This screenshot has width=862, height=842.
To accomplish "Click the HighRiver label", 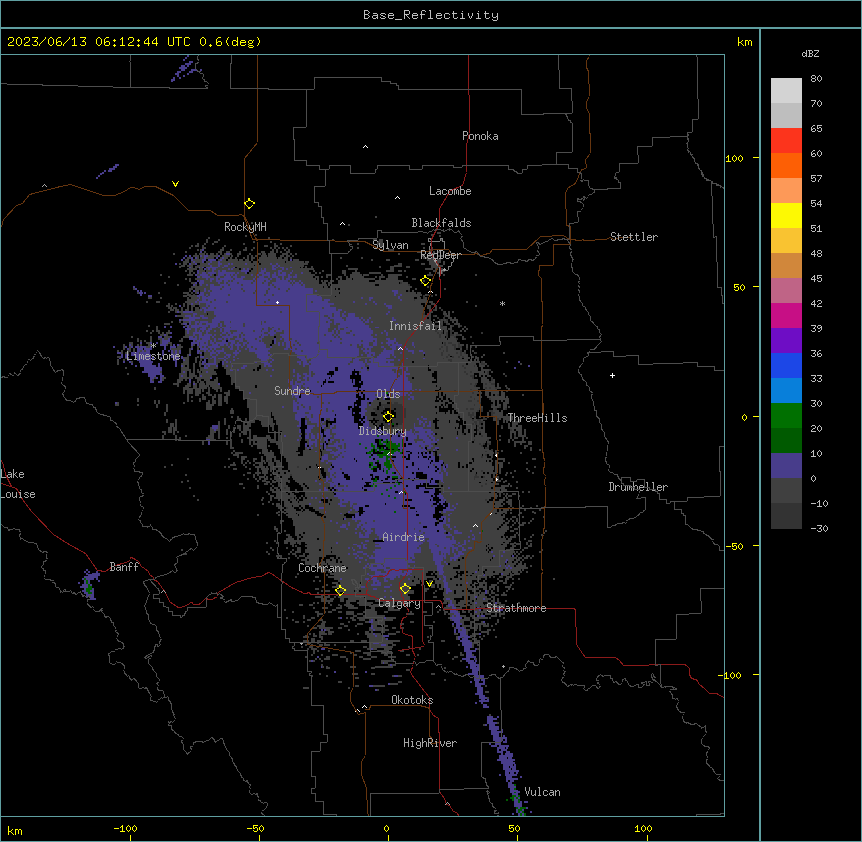I will click(430, 743).
